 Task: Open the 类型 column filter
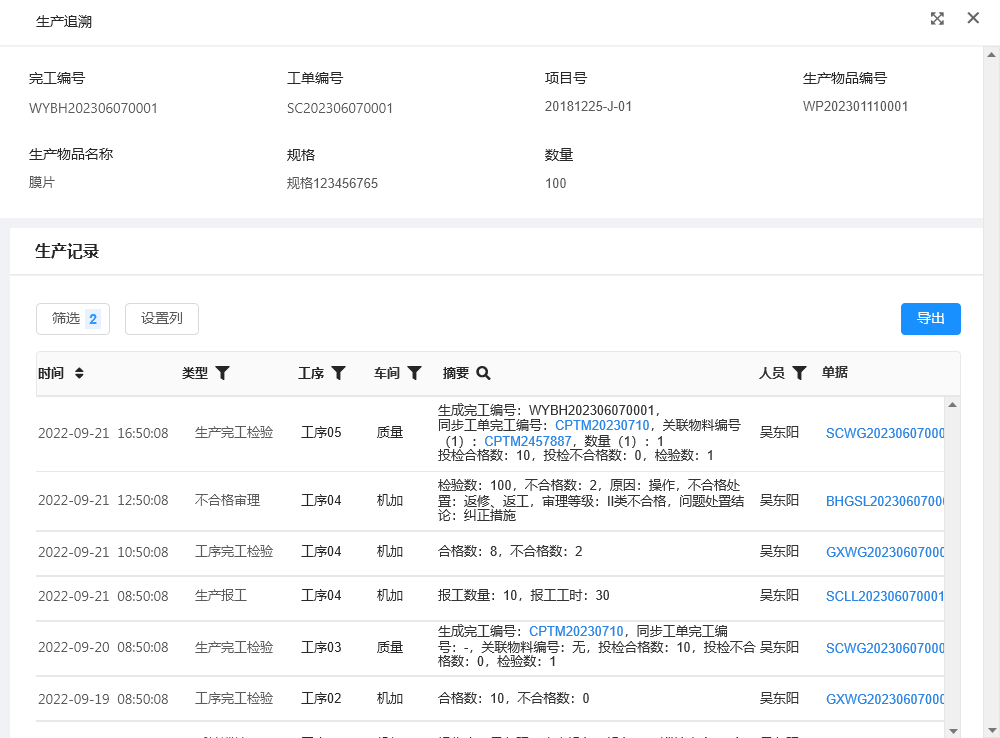point(223,373)
